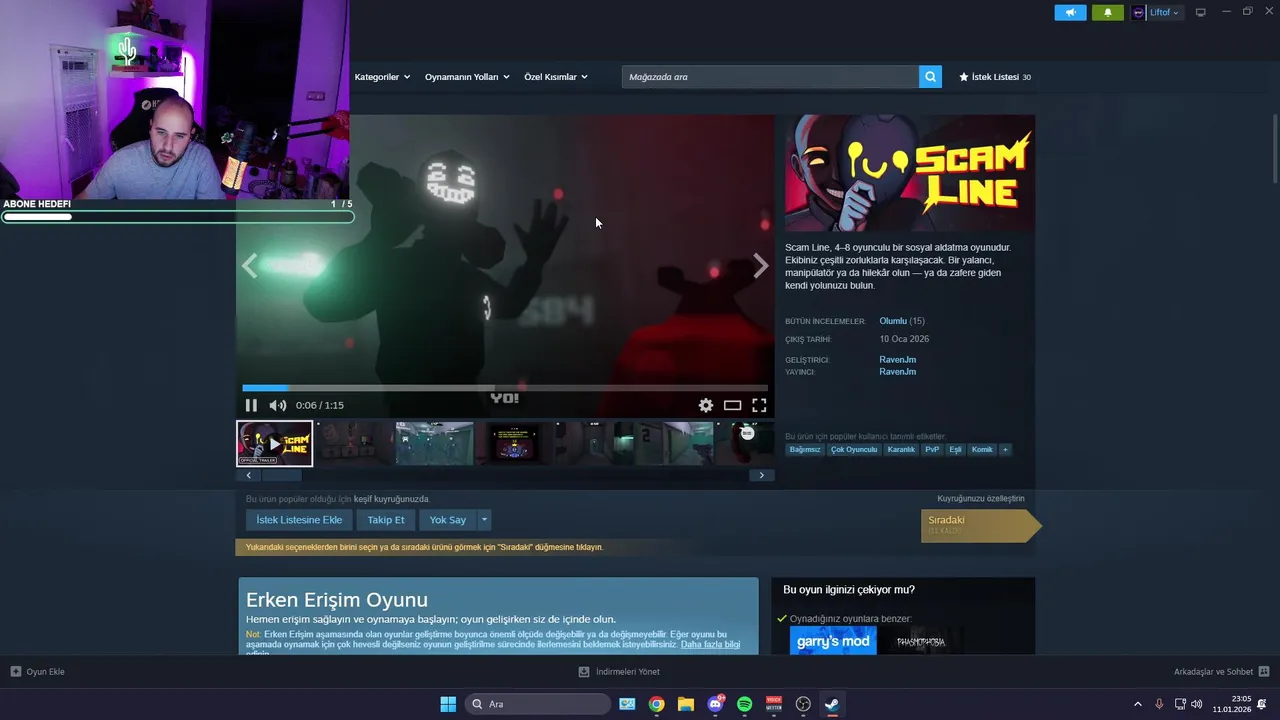Click the garry's mod similar game image
Viewport: 1280px width, 720px height.
click(833, 641)
